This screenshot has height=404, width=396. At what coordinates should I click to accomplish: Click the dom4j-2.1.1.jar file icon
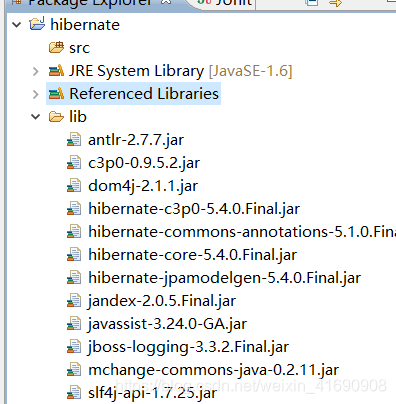[74, 186]
